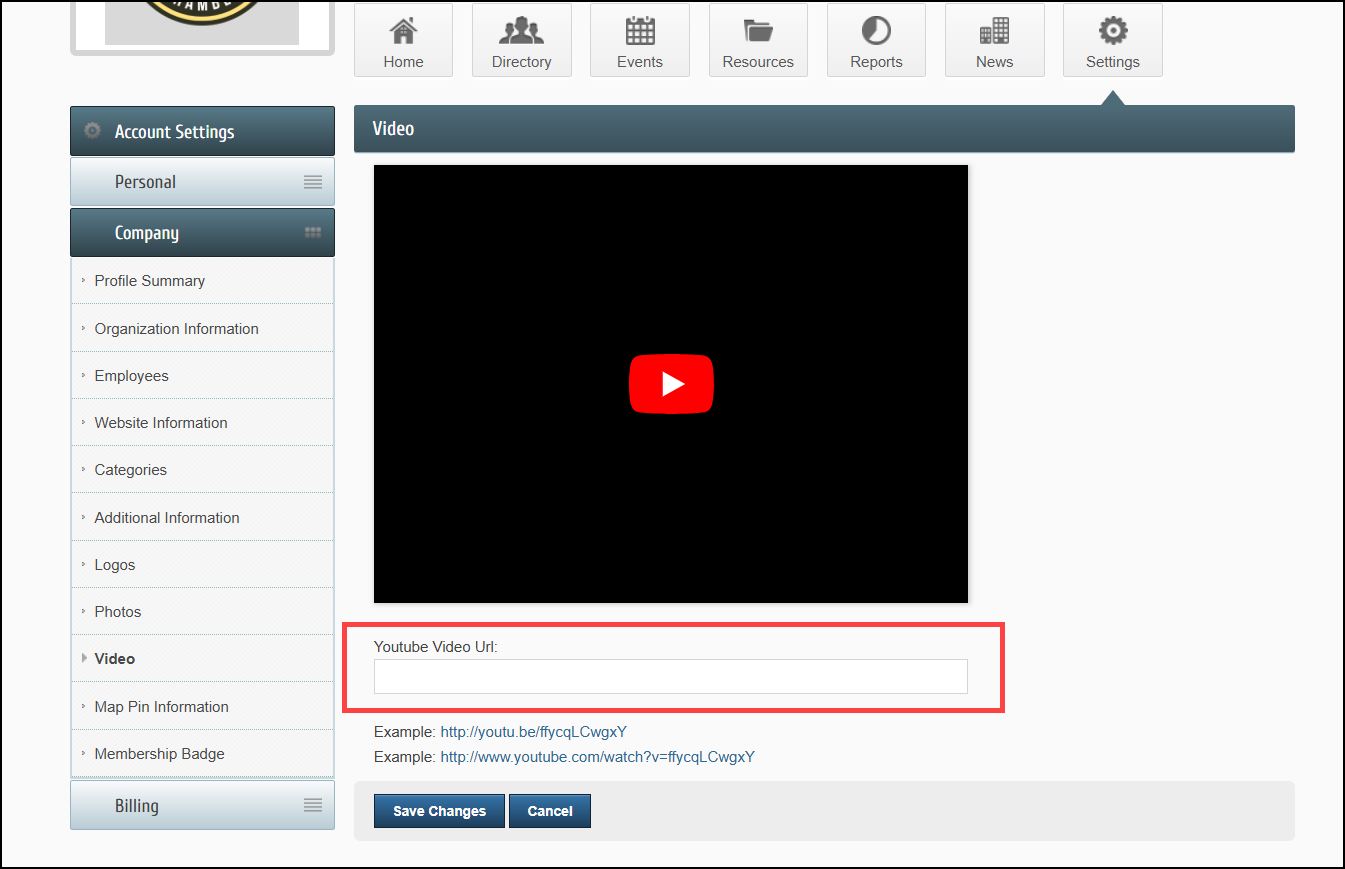Go to Organization Information page
The width and height of the screenshot is (1345, 869).
[176, 329]
